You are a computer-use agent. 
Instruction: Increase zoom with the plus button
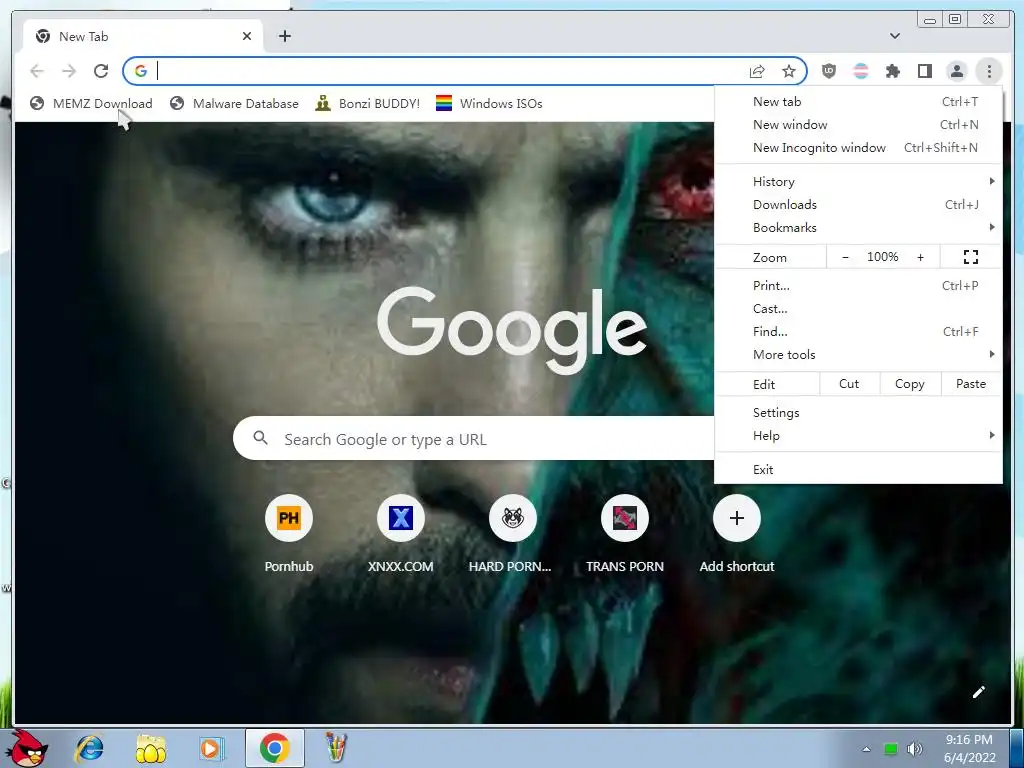[920, 257]
